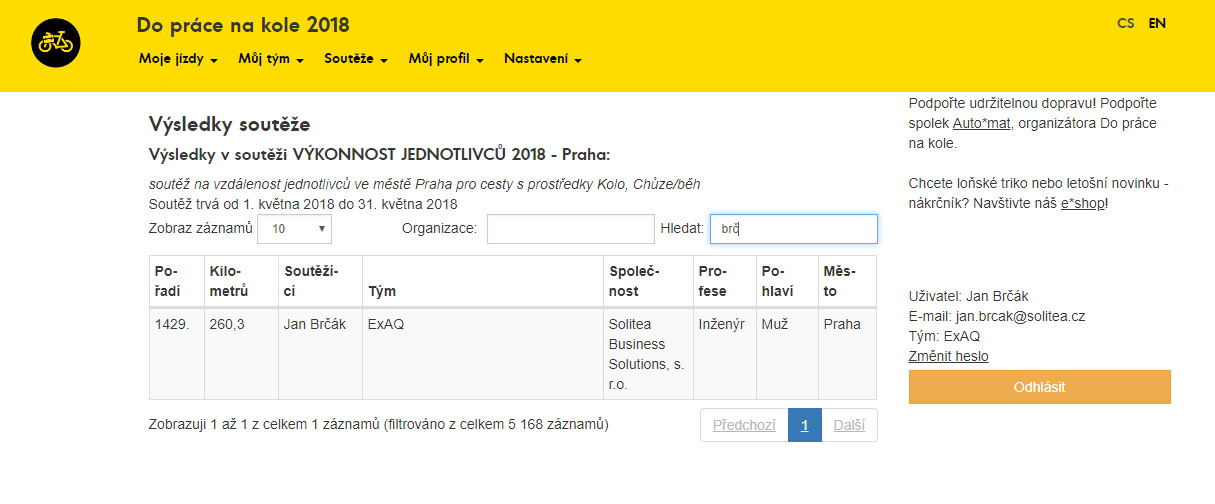
Task: Open the Moje jízdy dropdown menu
Action: coord(178,59)
